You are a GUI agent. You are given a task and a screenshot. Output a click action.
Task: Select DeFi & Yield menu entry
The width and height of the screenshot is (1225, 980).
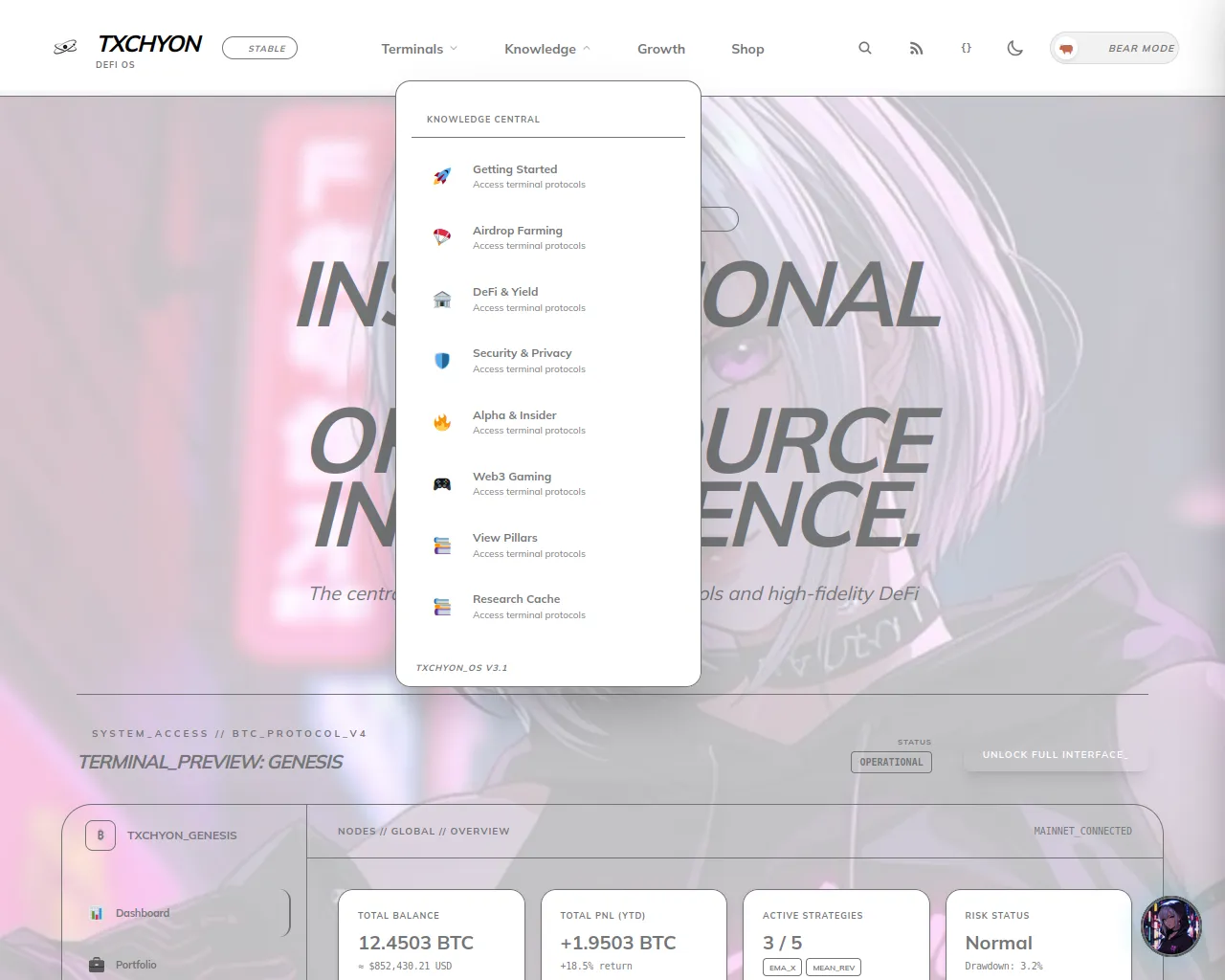coord(548,300)
